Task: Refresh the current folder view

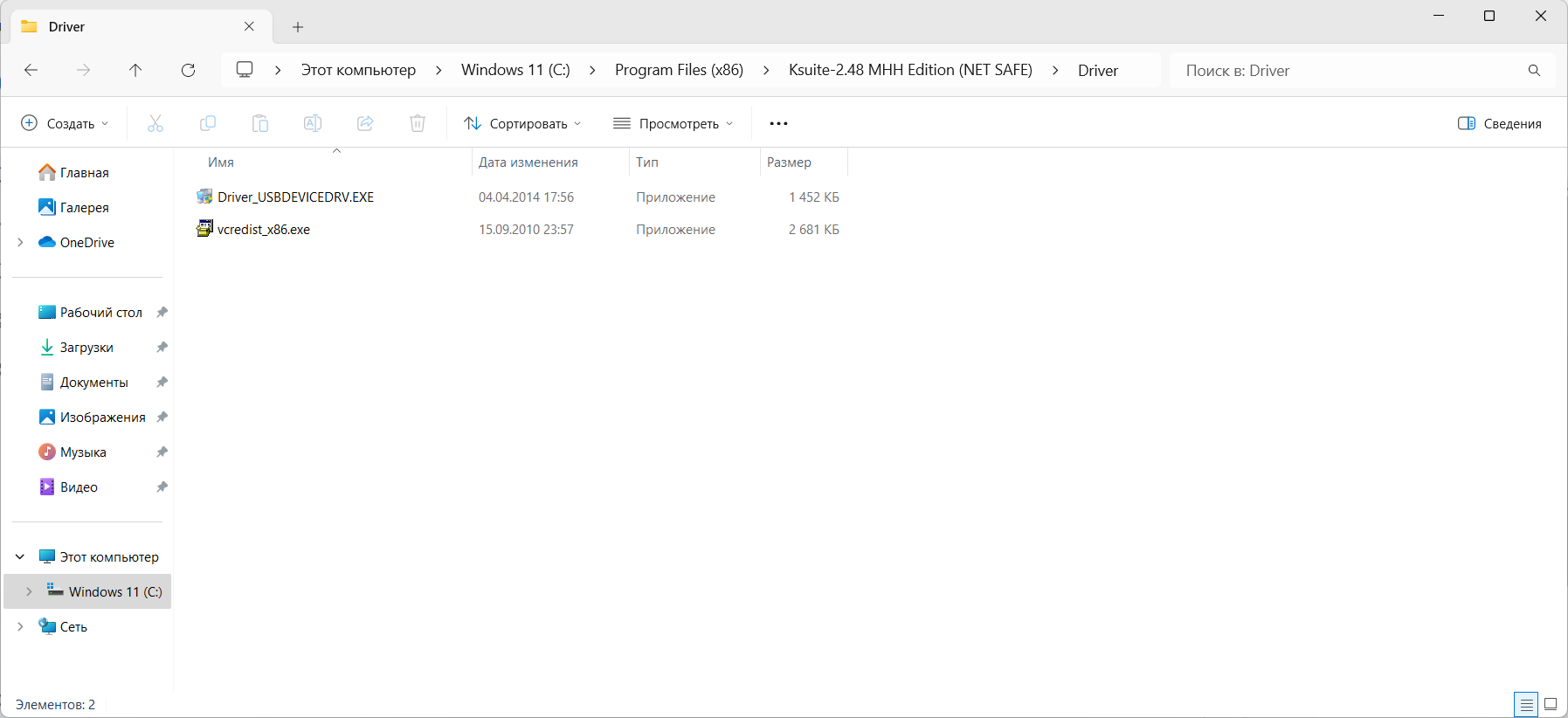Action: [188, 70]
